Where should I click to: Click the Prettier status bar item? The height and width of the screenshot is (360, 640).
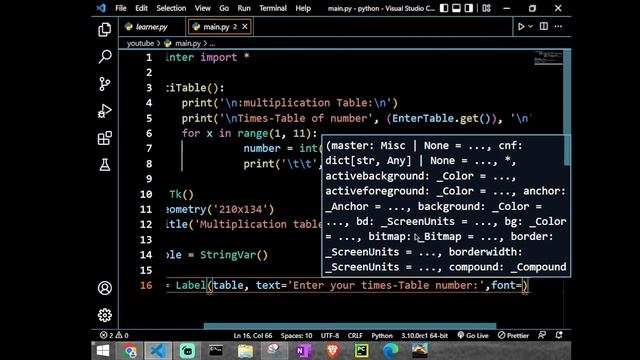(513, 335)
